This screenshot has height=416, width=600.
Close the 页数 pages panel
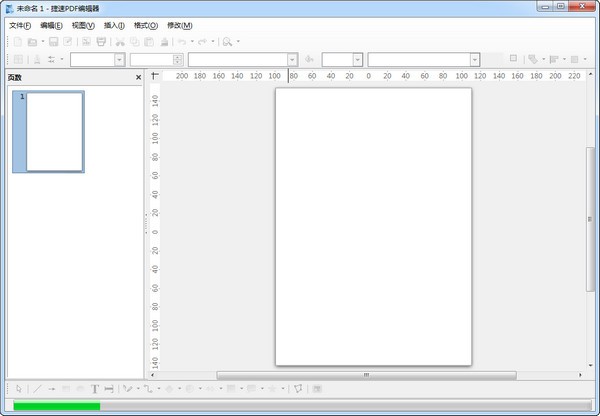(138, 77)
